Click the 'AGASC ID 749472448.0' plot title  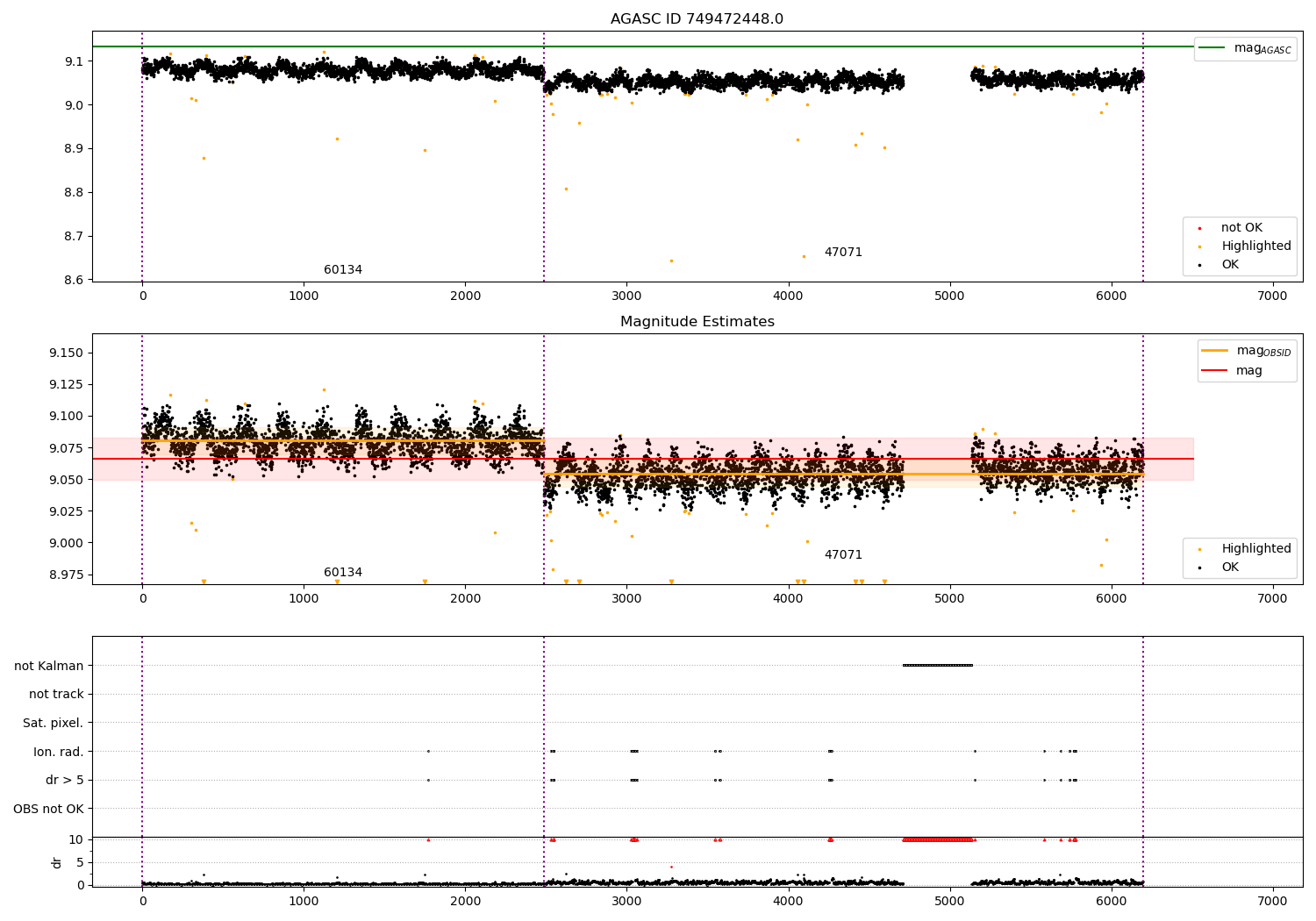697,19
